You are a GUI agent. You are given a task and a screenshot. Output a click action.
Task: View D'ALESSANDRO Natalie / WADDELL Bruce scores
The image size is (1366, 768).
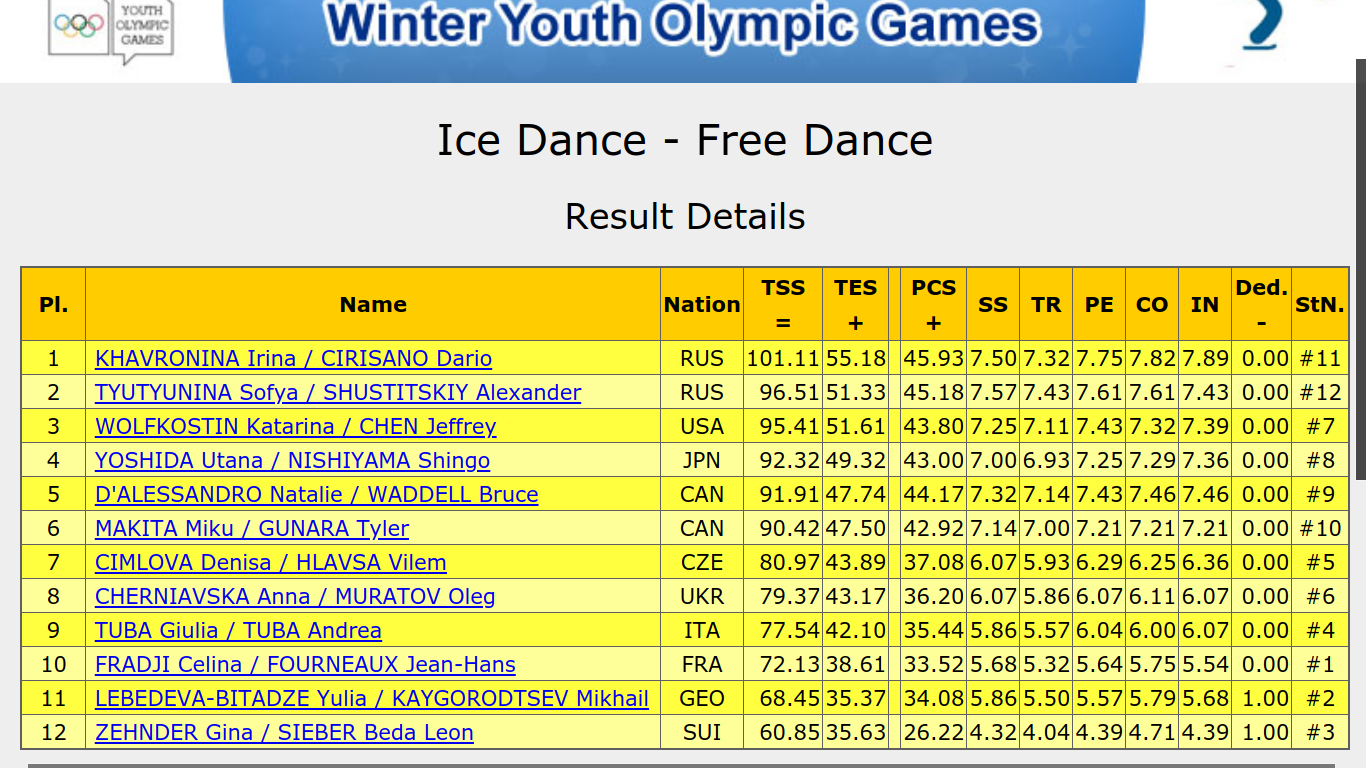coord(316,494)
